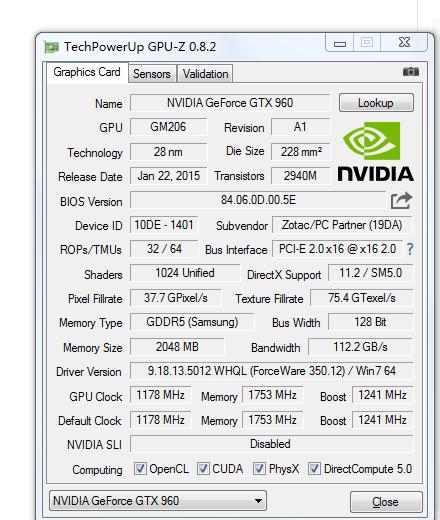
Task: Click the Bandwidth field 112.2 GB/s
Action: click(360, 347)
